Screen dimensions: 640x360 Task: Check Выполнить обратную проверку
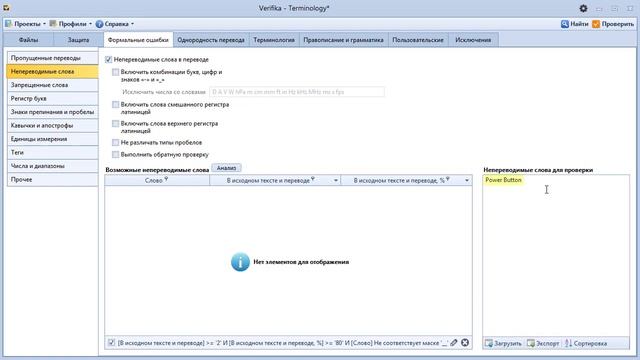pyautogui.click(x=116, y=155)
